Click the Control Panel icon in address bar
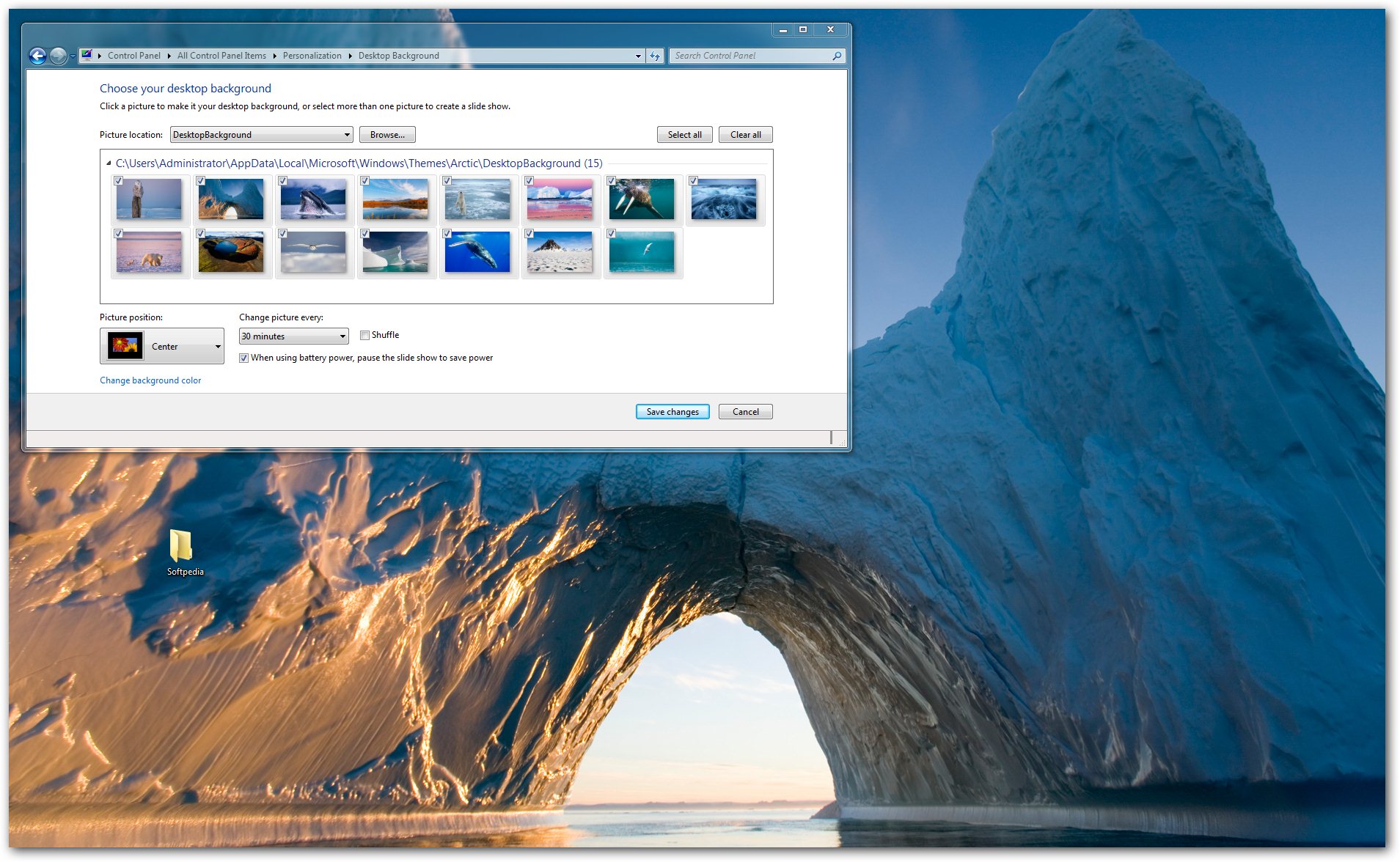This screenshot has height=862, width=1400. click(x=87, y=55)
